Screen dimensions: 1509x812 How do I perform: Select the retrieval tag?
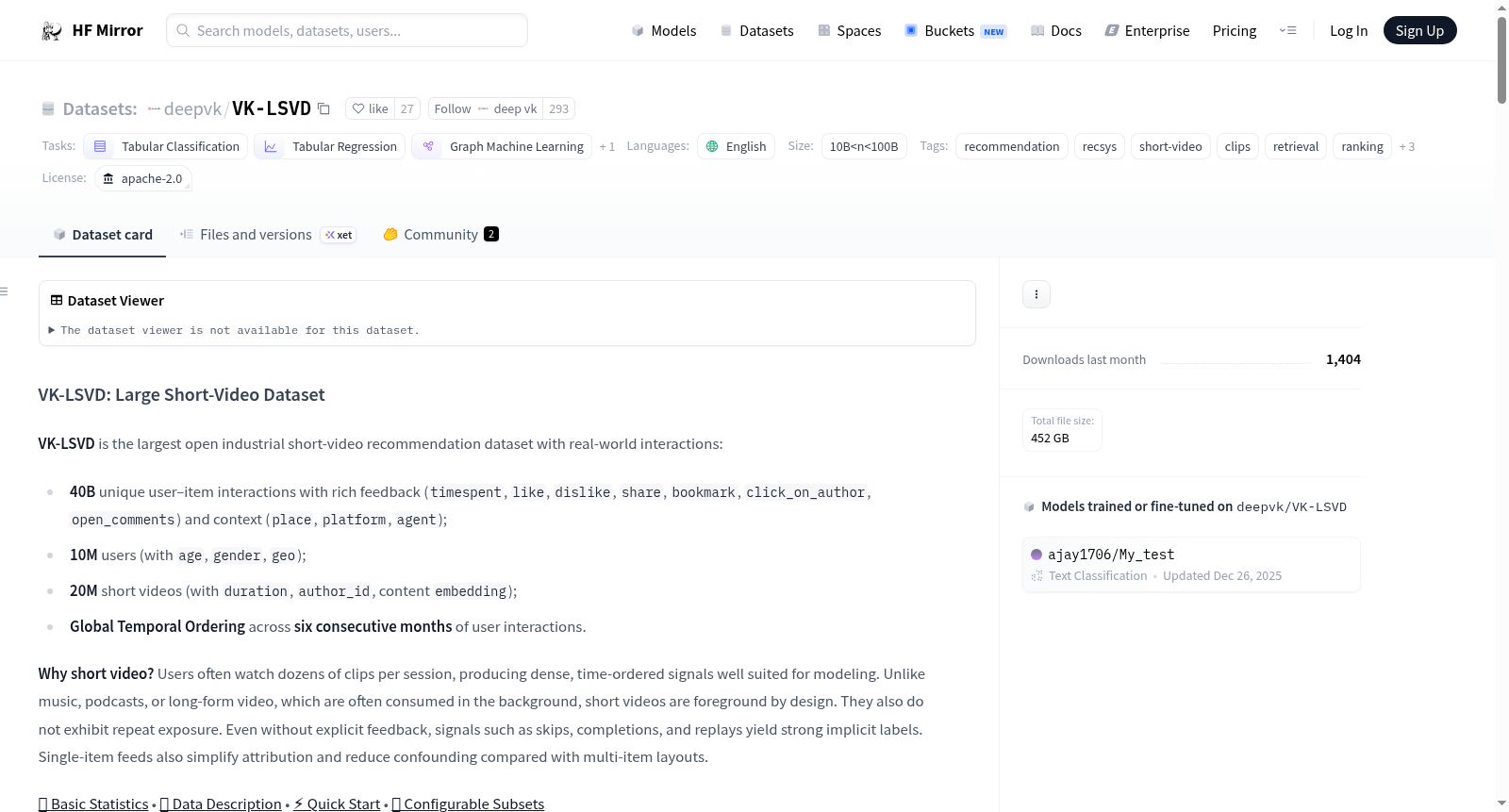pyautogui.click(x=1296, y=146)
